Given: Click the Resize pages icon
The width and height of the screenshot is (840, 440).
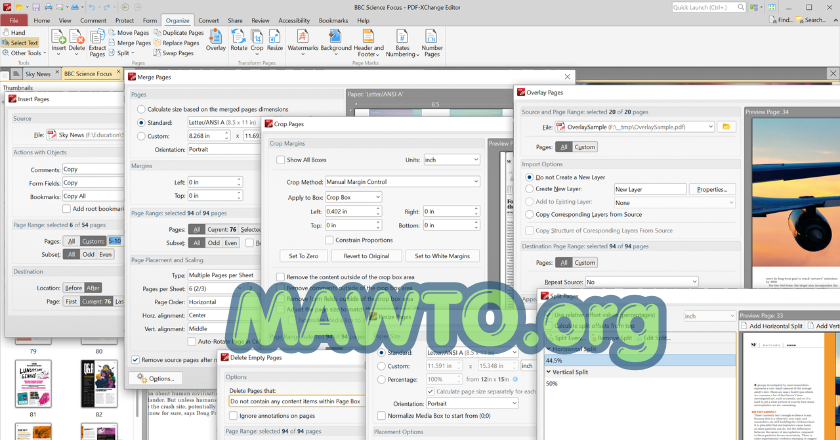Looking at the screenshot, I should (275, 41).
